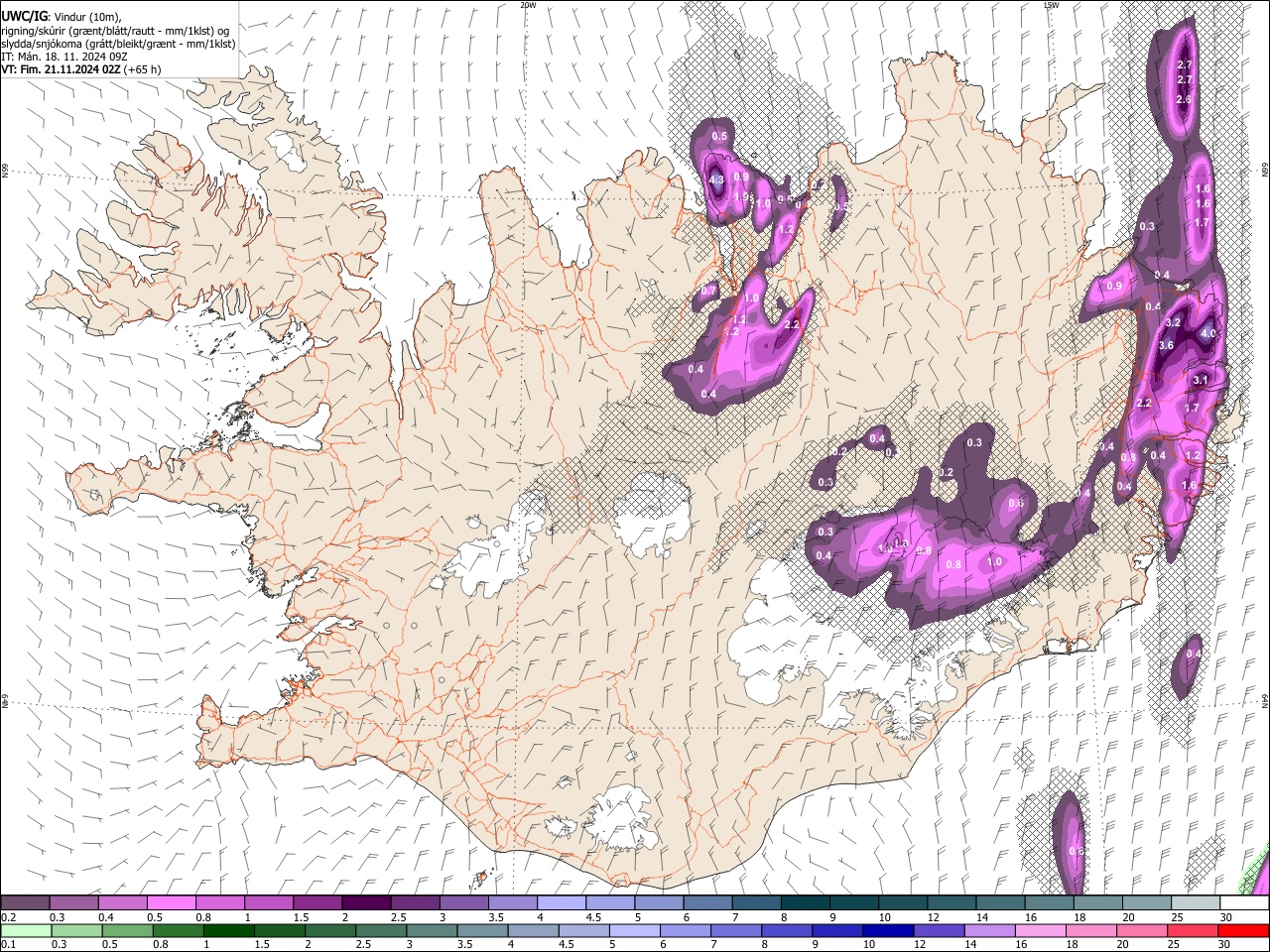Select the bright pink 0.5–0.8 snow swatch
The image size is (1270, 952).
(x=172, y=902)
